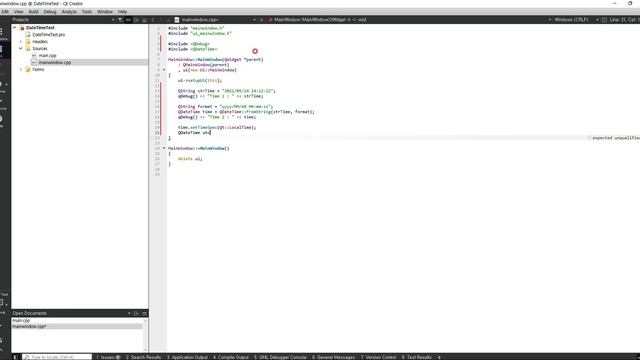Open the 7 Version Control pane
Image resolution: width=640 pixels, height=360 pixels.
[x=378, y=357]
